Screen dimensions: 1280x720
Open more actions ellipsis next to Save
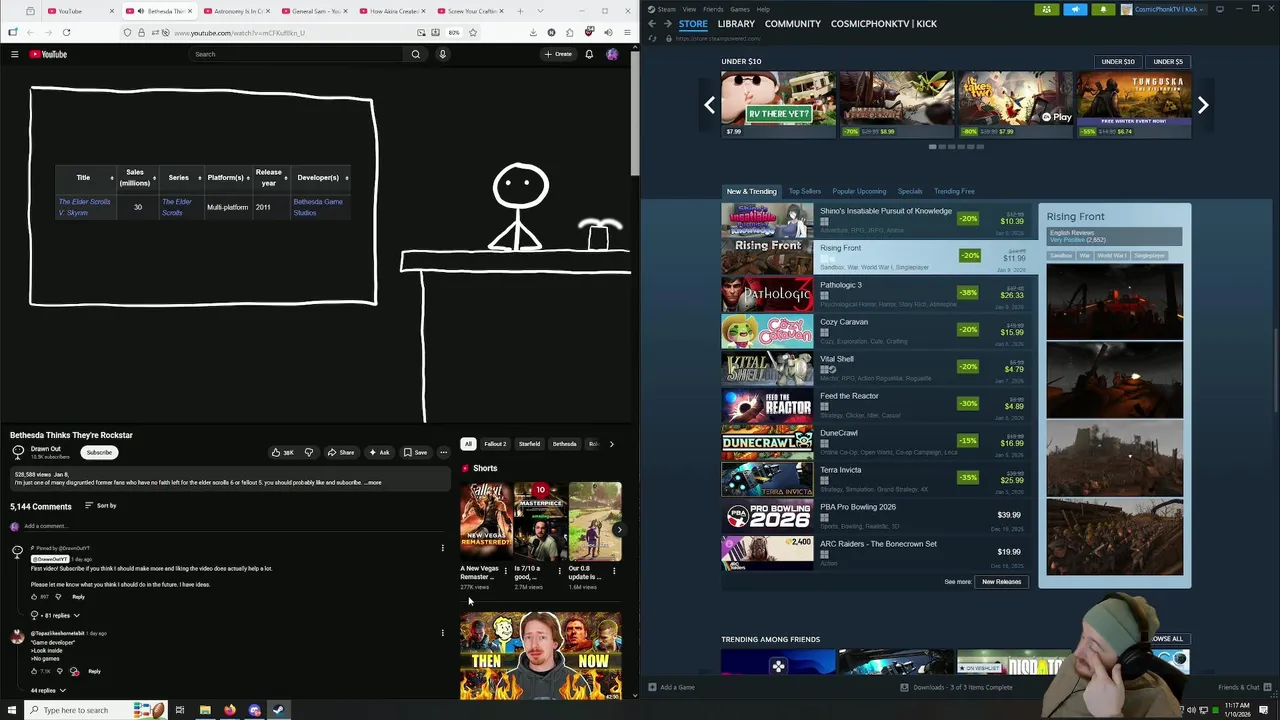tap(443, 452)
